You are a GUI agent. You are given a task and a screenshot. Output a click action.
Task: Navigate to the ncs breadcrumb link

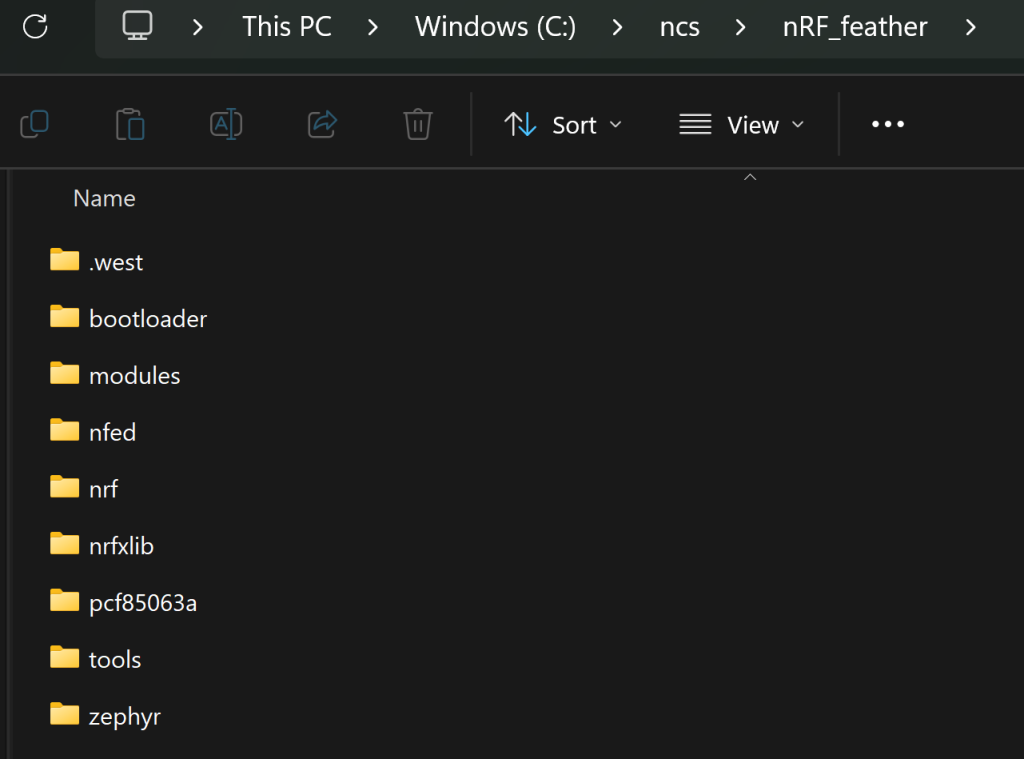[x=680, y=27]
